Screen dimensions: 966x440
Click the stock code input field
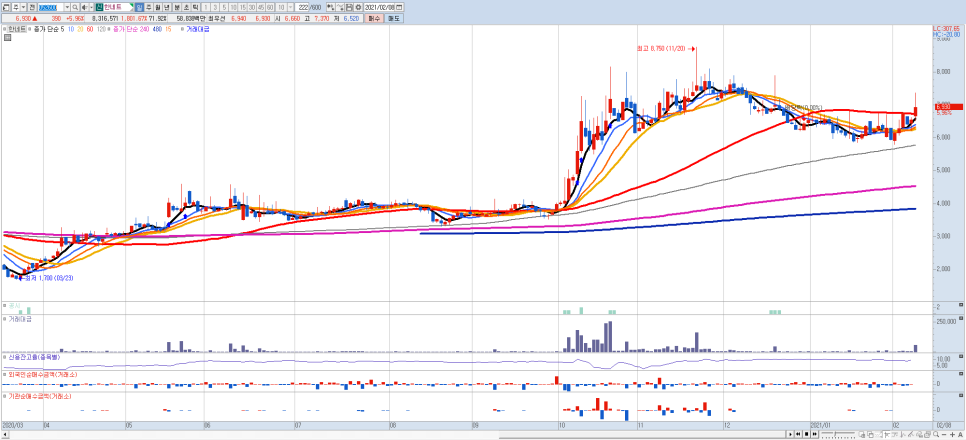[x=51, y=7]
